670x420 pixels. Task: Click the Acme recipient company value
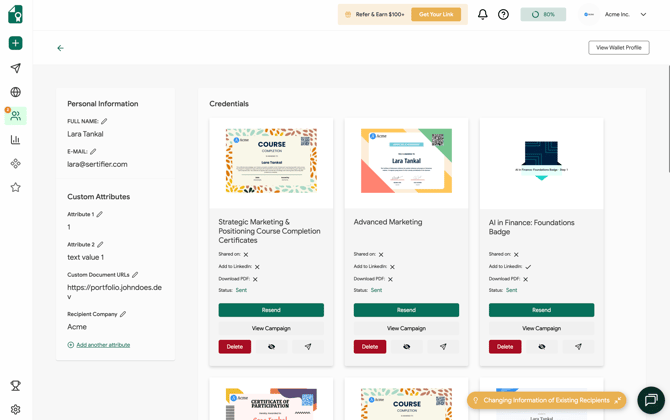coord(77,326)
